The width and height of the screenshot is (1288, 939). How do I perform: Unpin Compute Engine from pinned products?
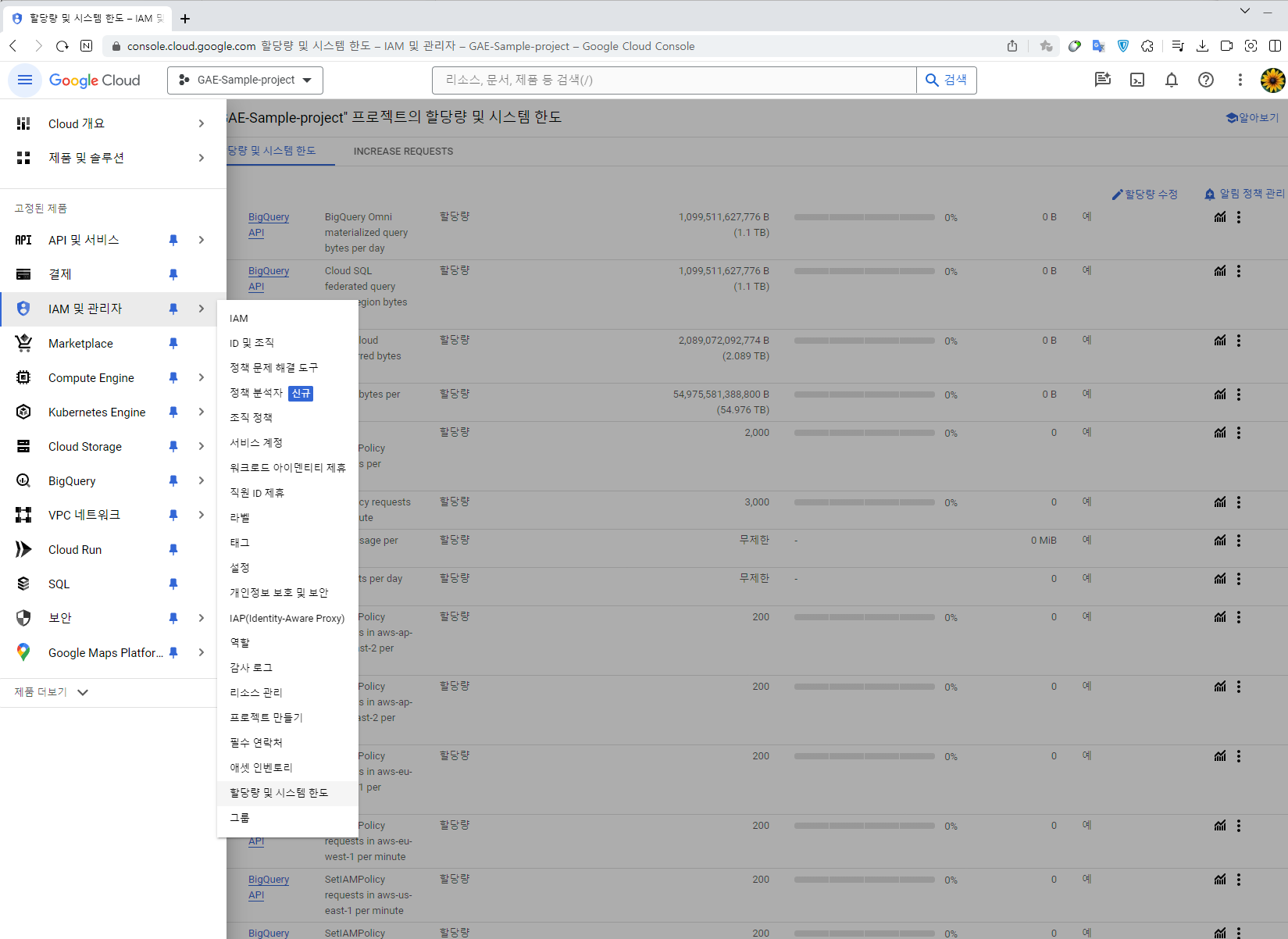click(x=173, y=377)
